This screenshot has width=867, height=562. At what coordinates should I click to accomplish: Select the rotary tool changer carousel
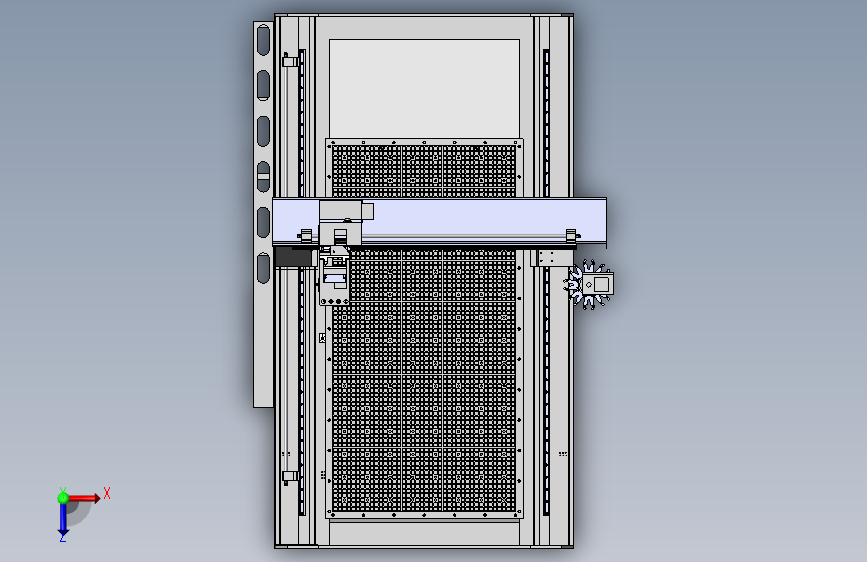click(589, 284)
